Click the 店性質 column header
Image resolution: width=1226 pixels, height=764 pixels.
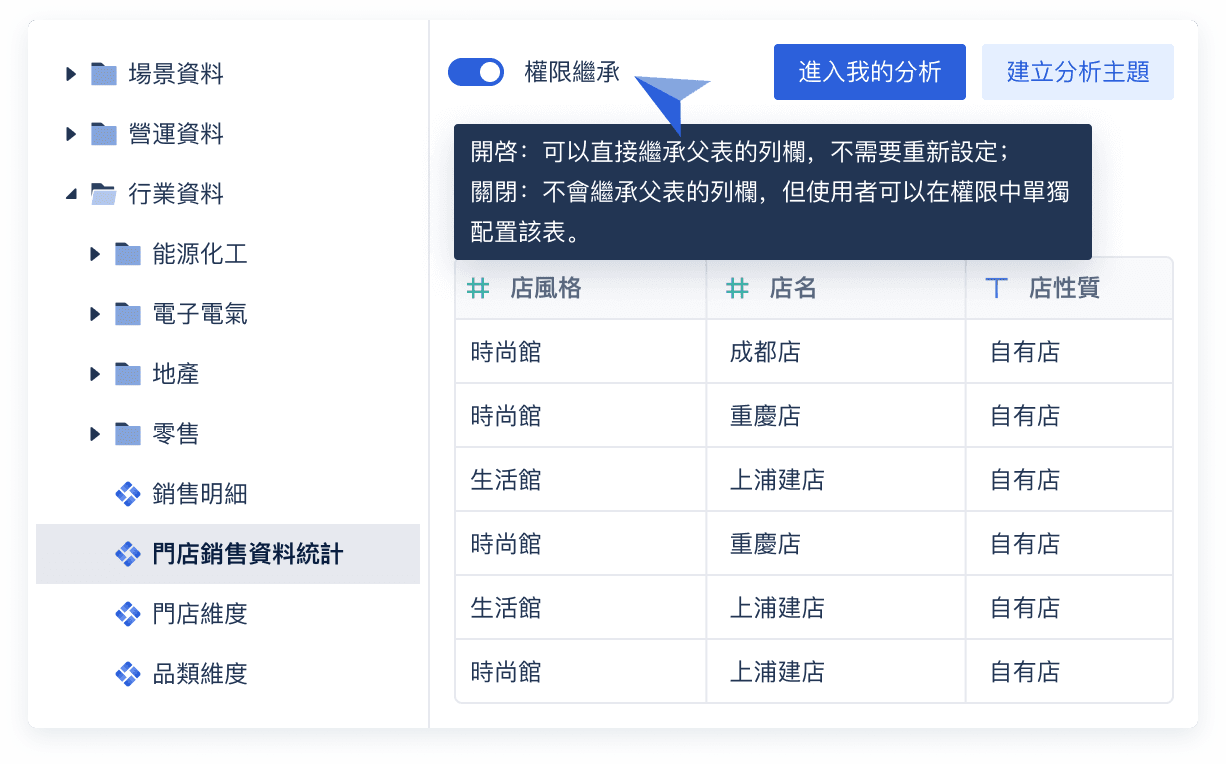(x=1069, y=288)
